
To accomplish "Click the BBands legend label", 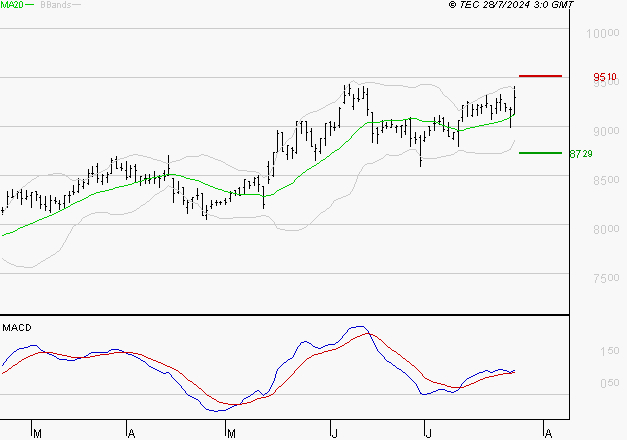I will pyautogui.click(x=56, y=5).
